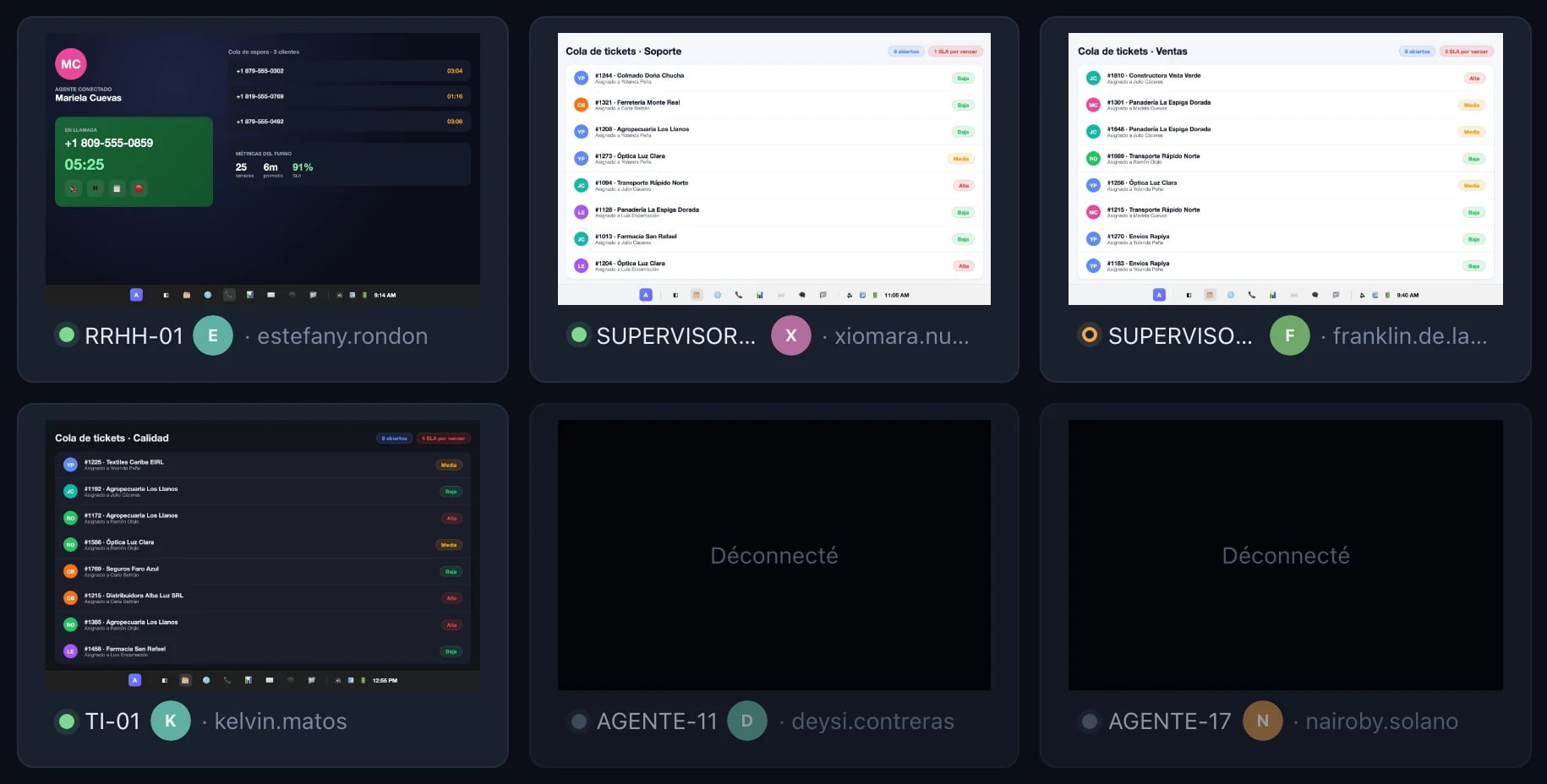
Task: Click the green status dot beside TI-01
Action: click(66, 721)
